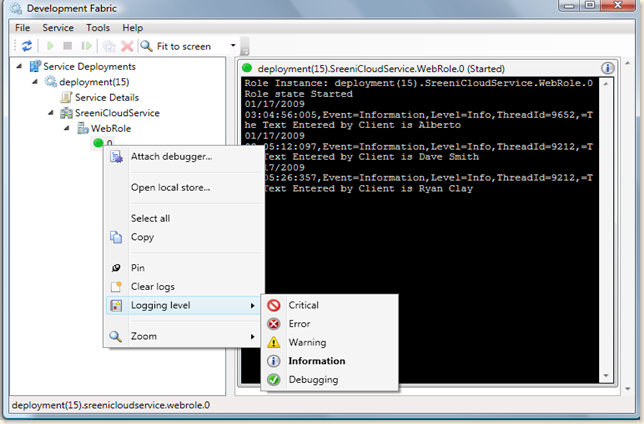
Task: Click the status bar deployment path text
Action: pyautogui.click(x=110, y=405)
